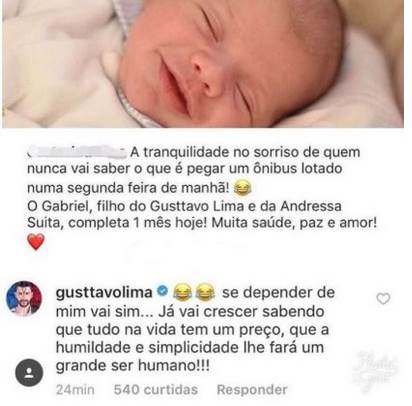Tap the gray default user avatar icon
The image size is (412, 406).
tap(29, 372)
